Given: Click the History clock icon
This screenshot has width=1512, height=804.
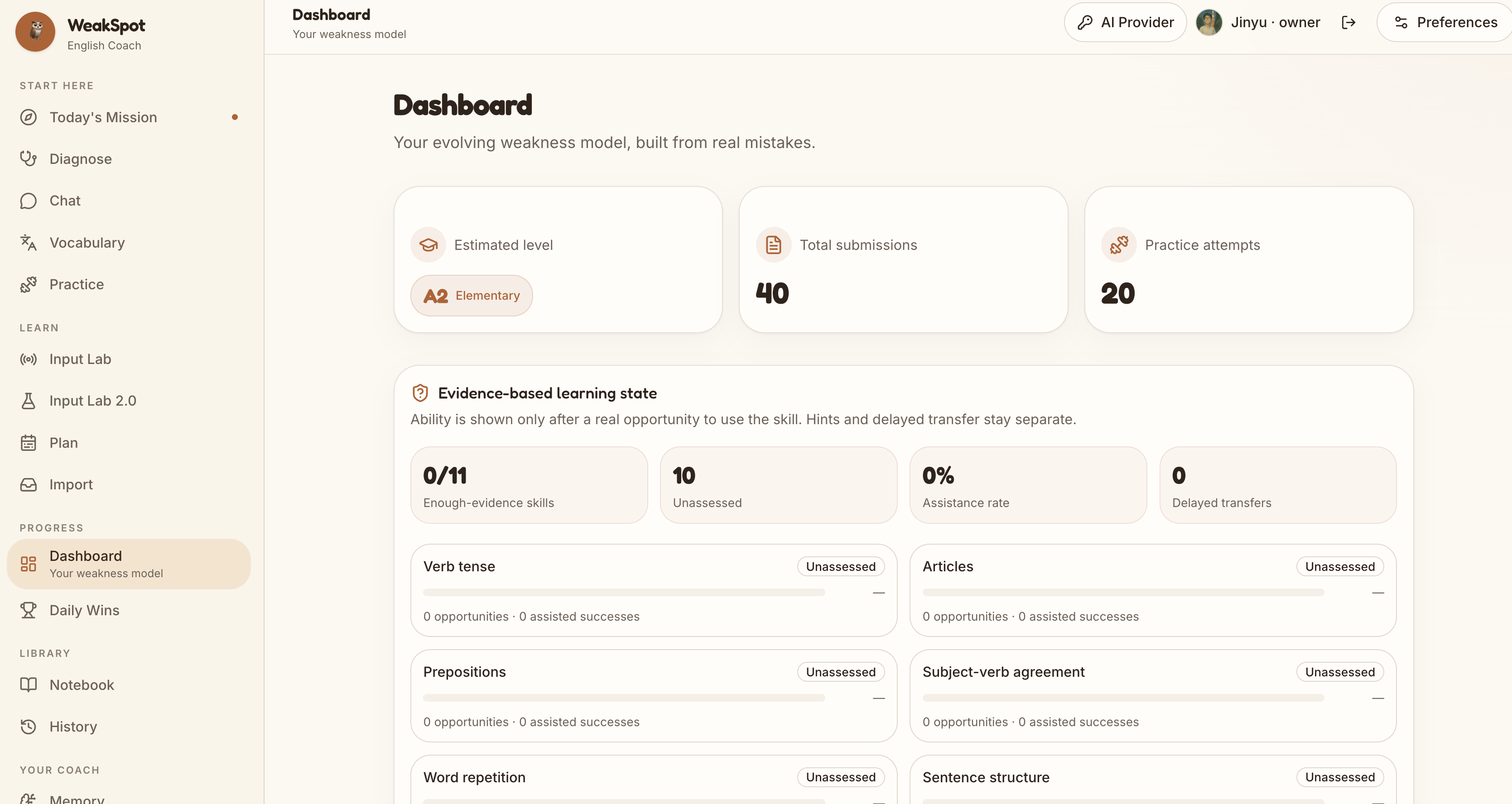Looking at the screenshot, I should 28,727.
